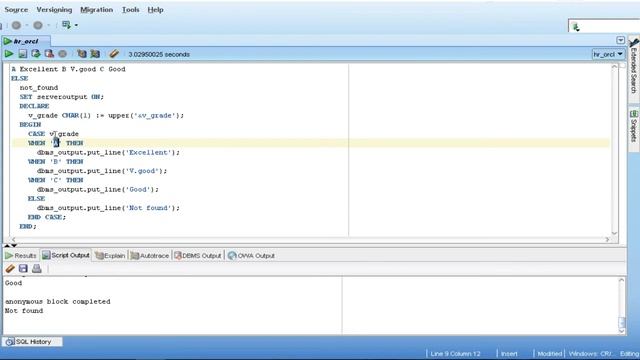Open the Versioning menu
This screenshot has width=640, height=360.
(x=54, y=9)
